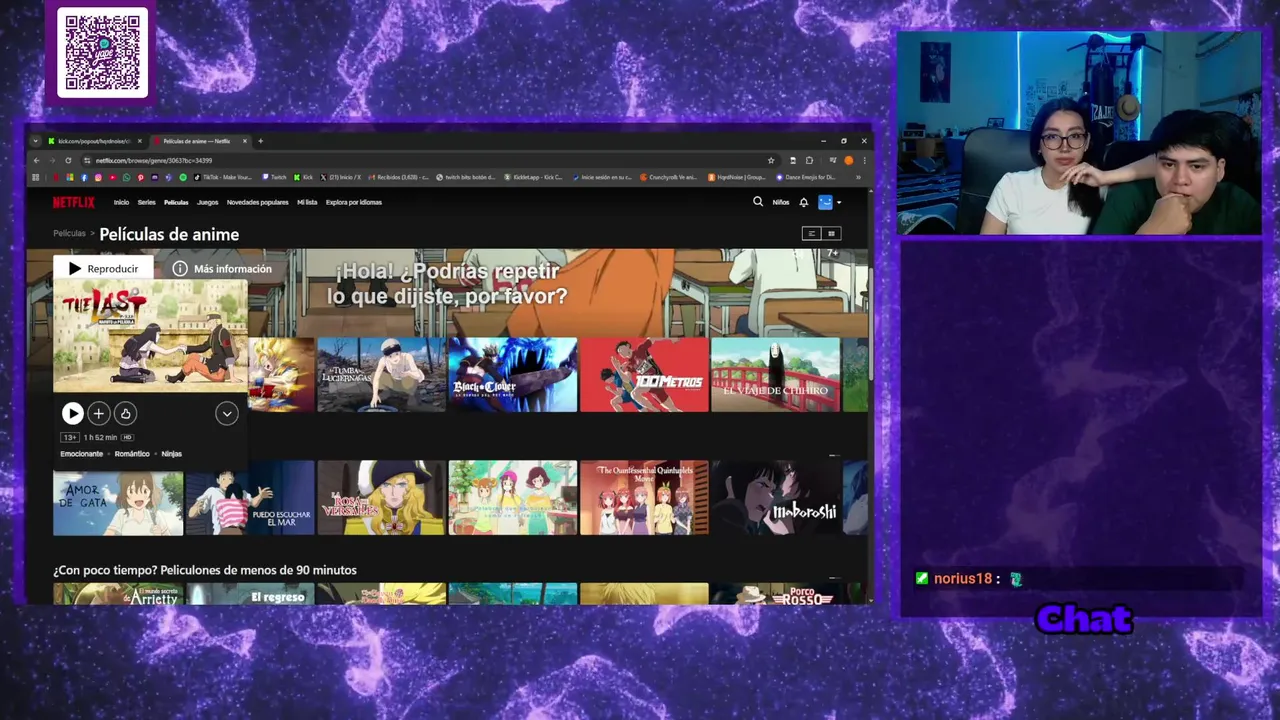
Task: Open profile dropdown caret
Action: pos(839,203)
